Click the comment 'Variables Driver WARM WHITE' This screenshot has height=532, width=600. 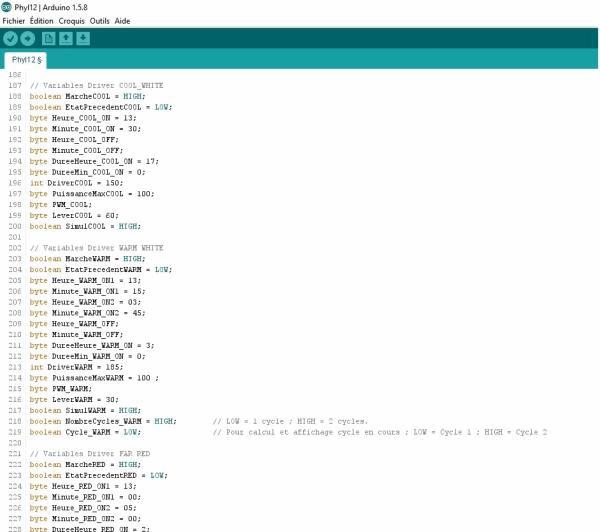96,248
